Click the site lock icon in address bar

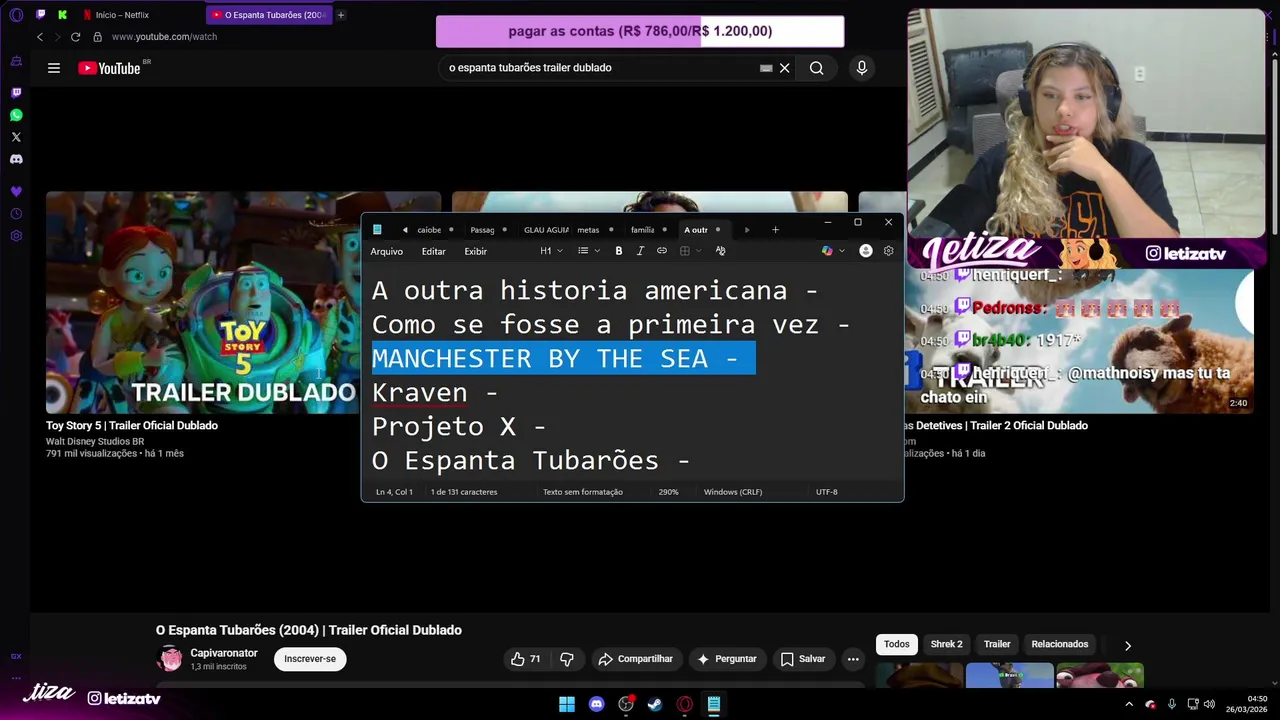(97, 37)
